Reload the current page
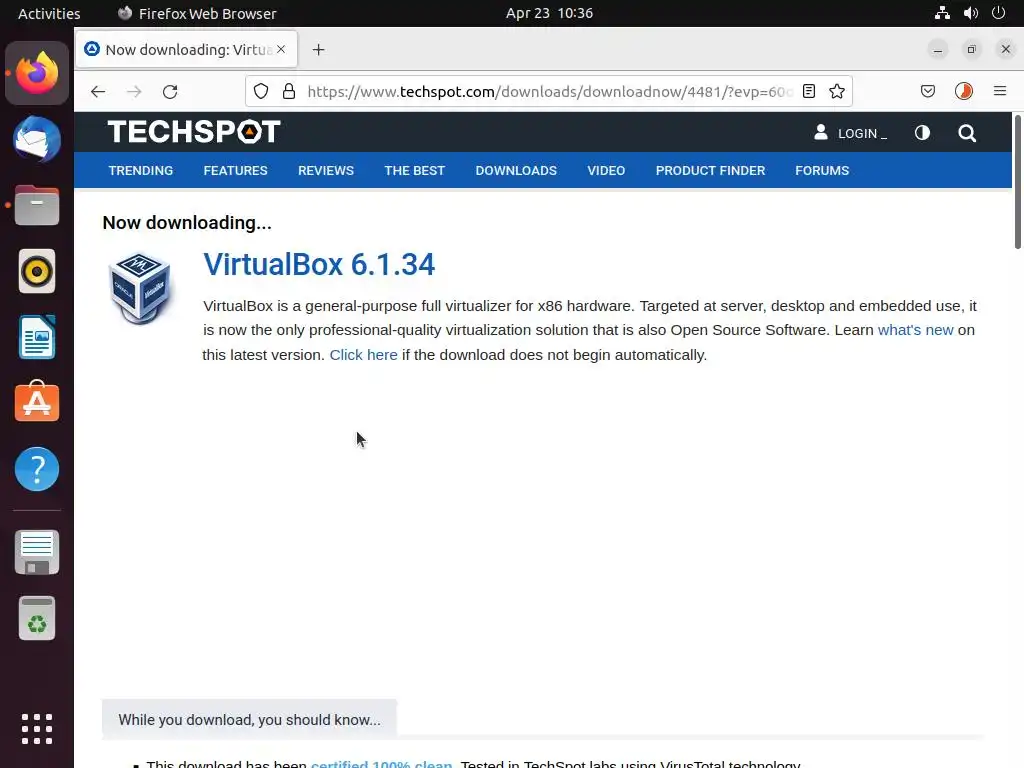 [170, 91]
